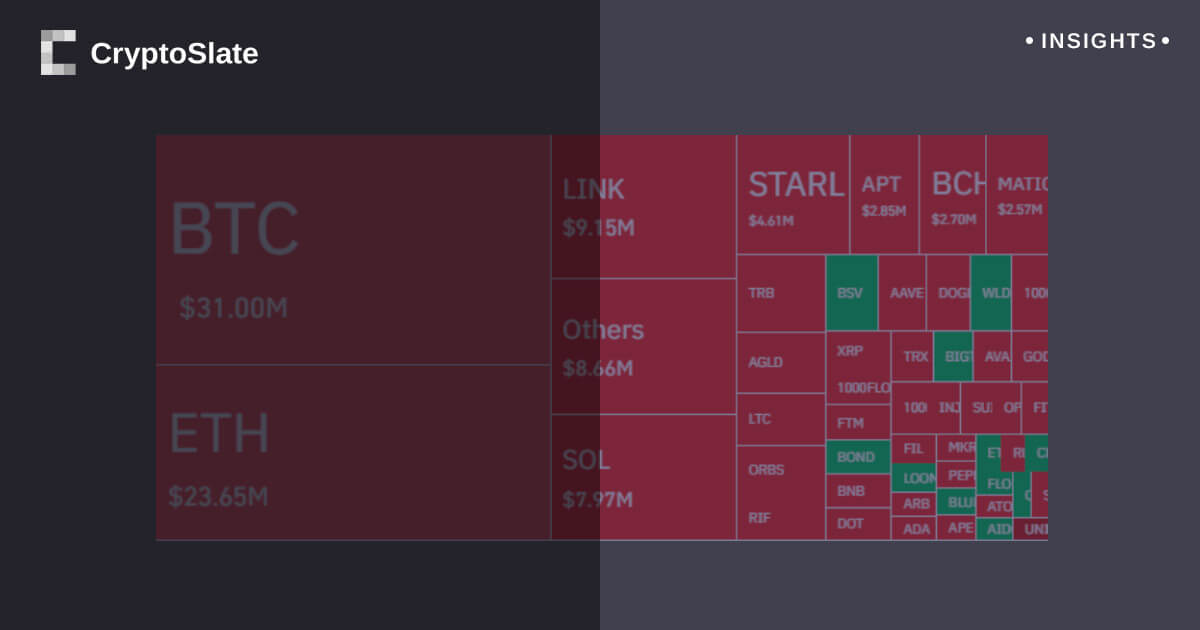Select the green BSV tile
The height and width of the screenshot is (630, 1200).
[851, 293]
